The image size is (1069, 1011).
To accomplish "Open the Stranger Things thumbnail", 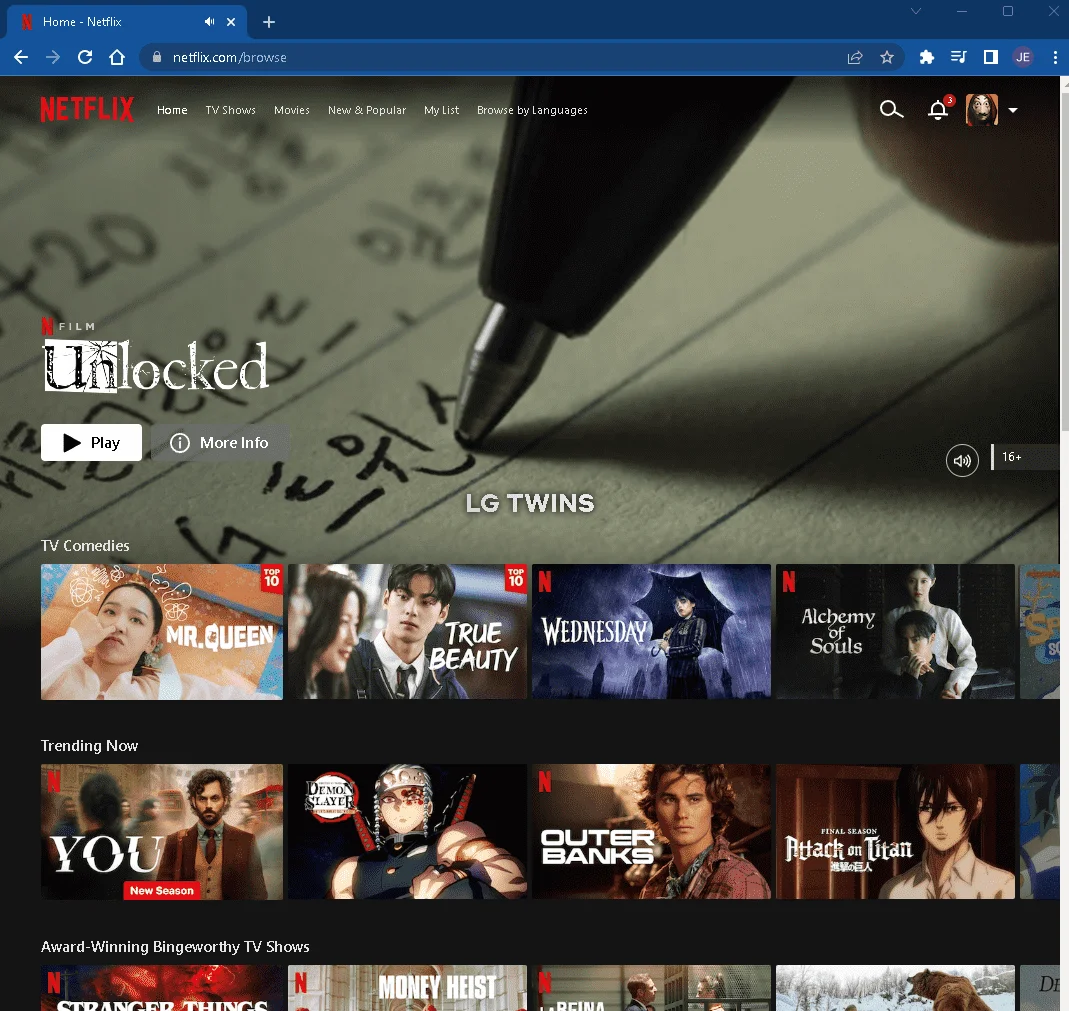I will 162,988.
